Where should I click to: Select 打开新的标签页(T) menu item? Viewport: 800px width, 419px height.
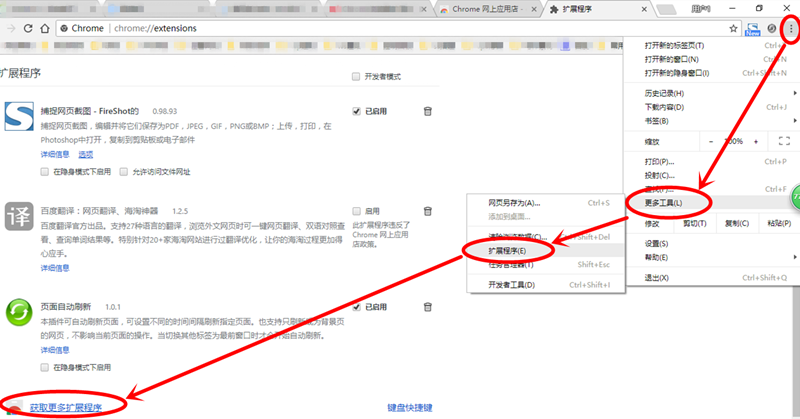(x=712, y=45)
